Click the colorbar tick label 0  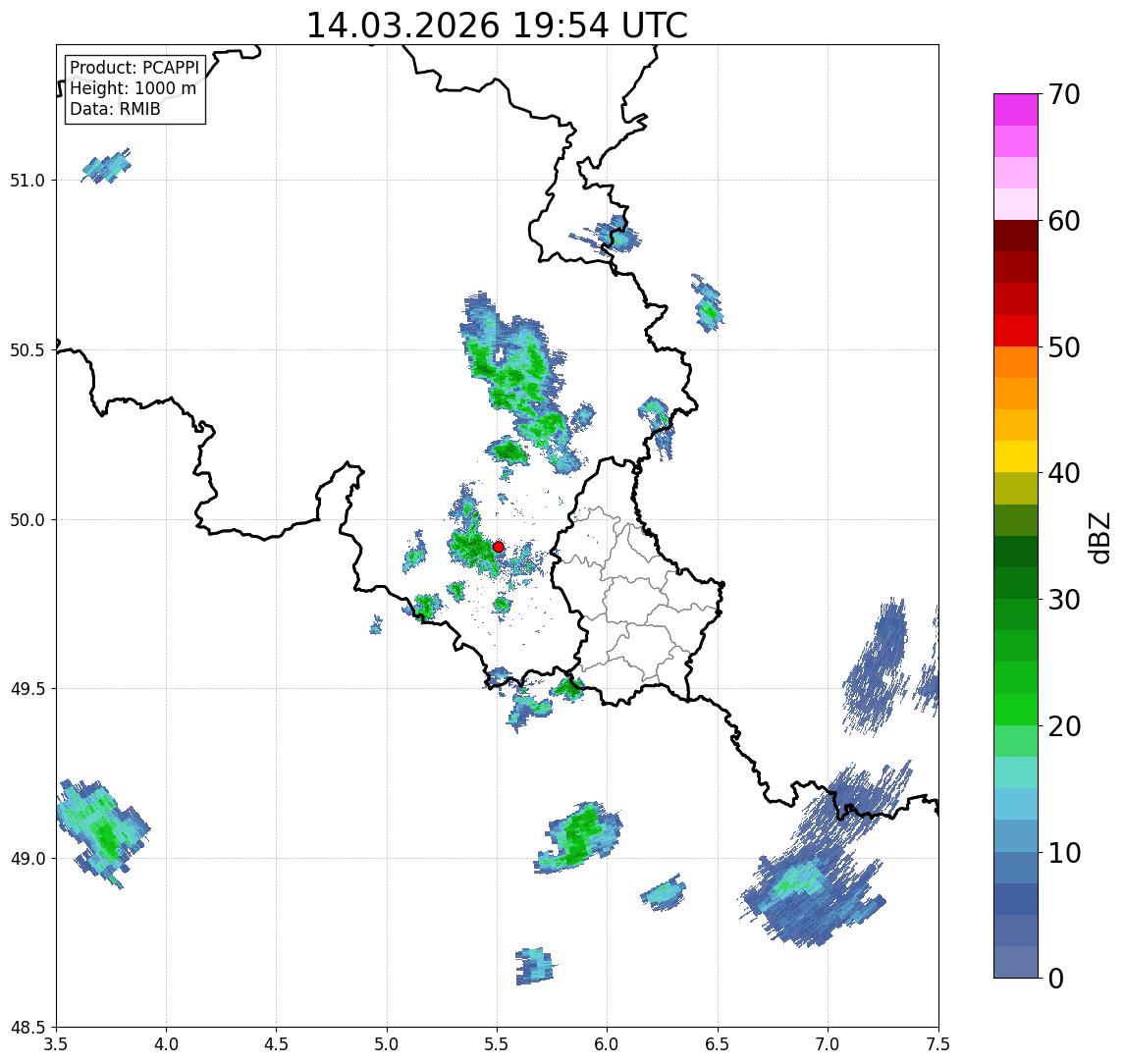(x=1056, y=978)
